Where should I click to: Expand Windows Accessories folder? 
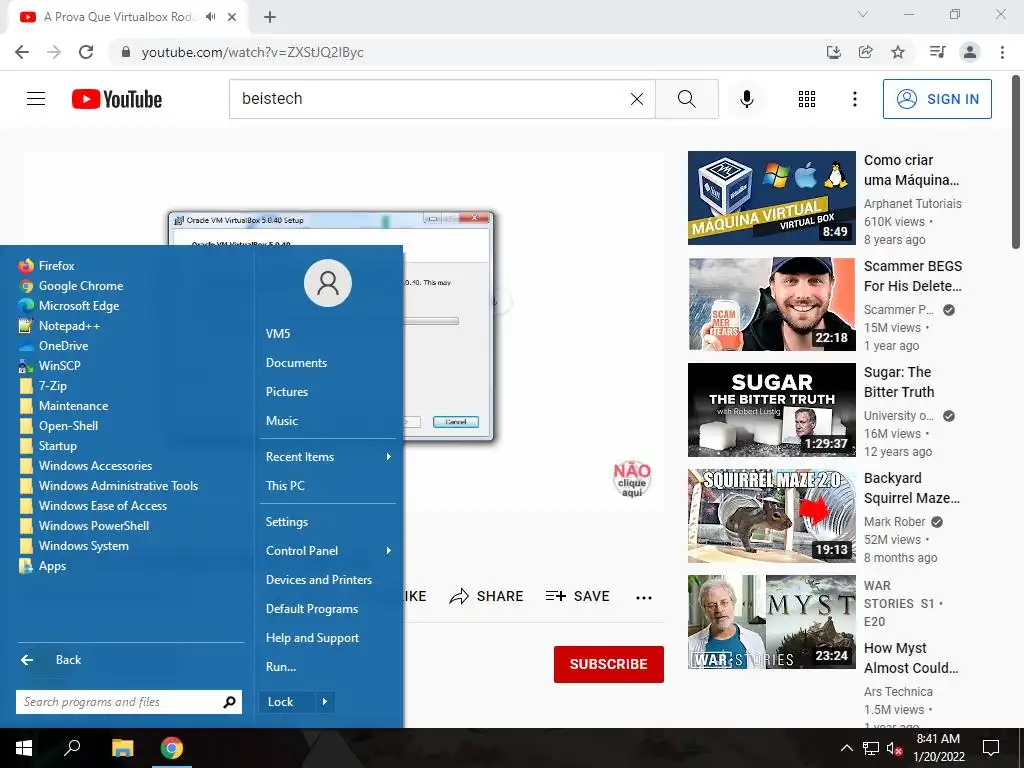(85, 466)
